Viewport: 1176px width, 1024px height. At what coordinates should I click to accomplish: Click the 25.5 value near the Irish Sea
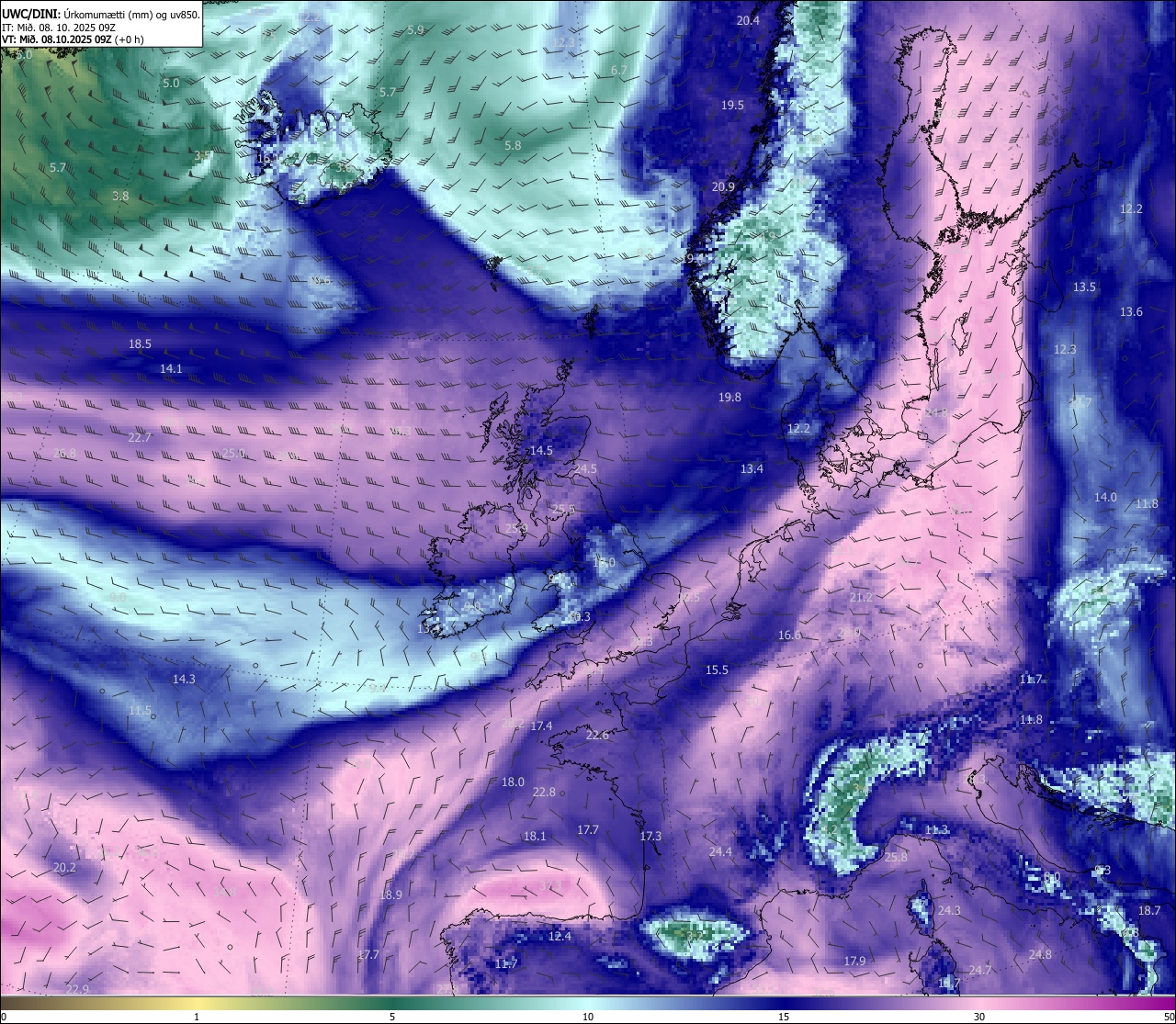click(x=563, y=509)
